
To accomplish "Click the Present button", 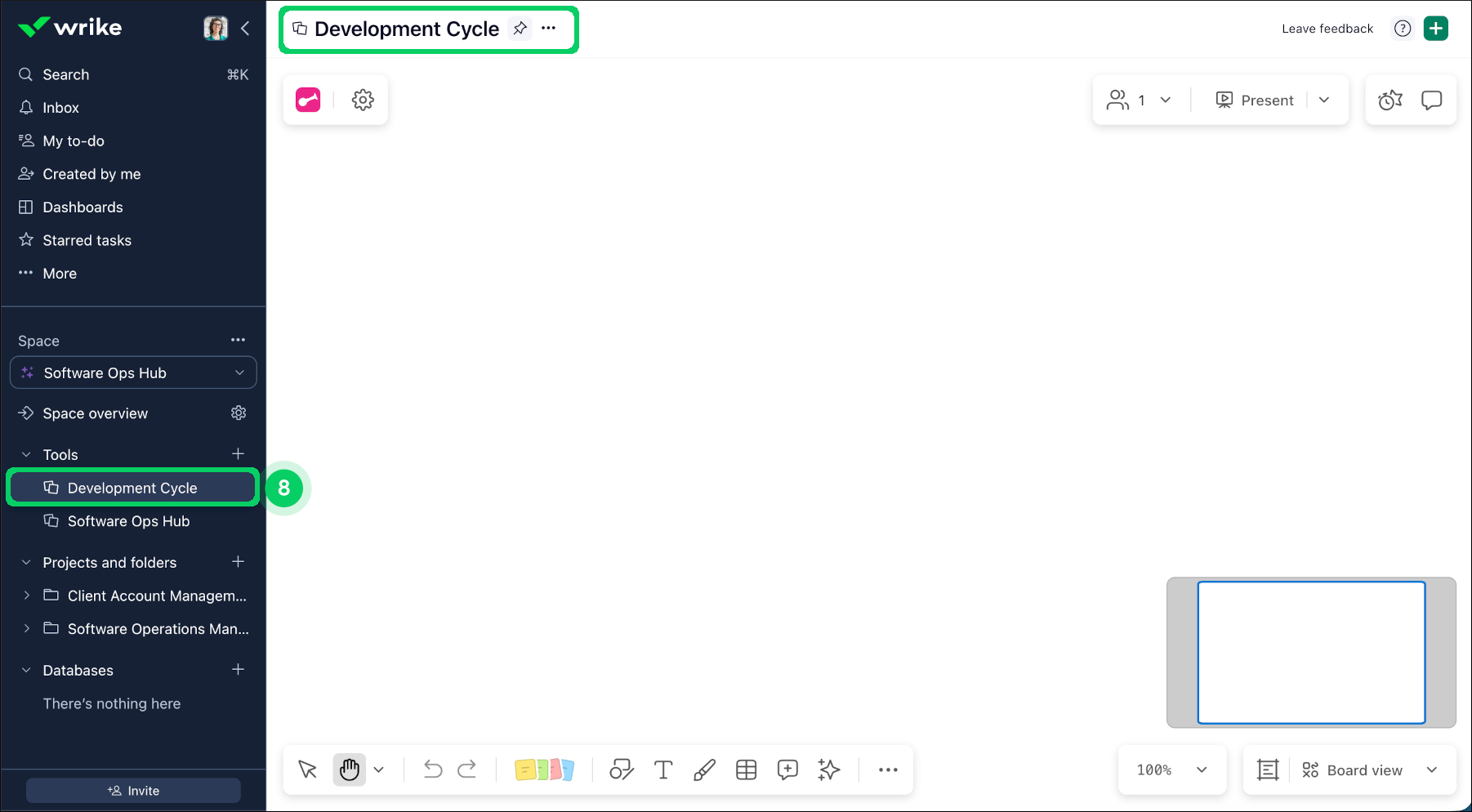I will [x=1256, y=100].
